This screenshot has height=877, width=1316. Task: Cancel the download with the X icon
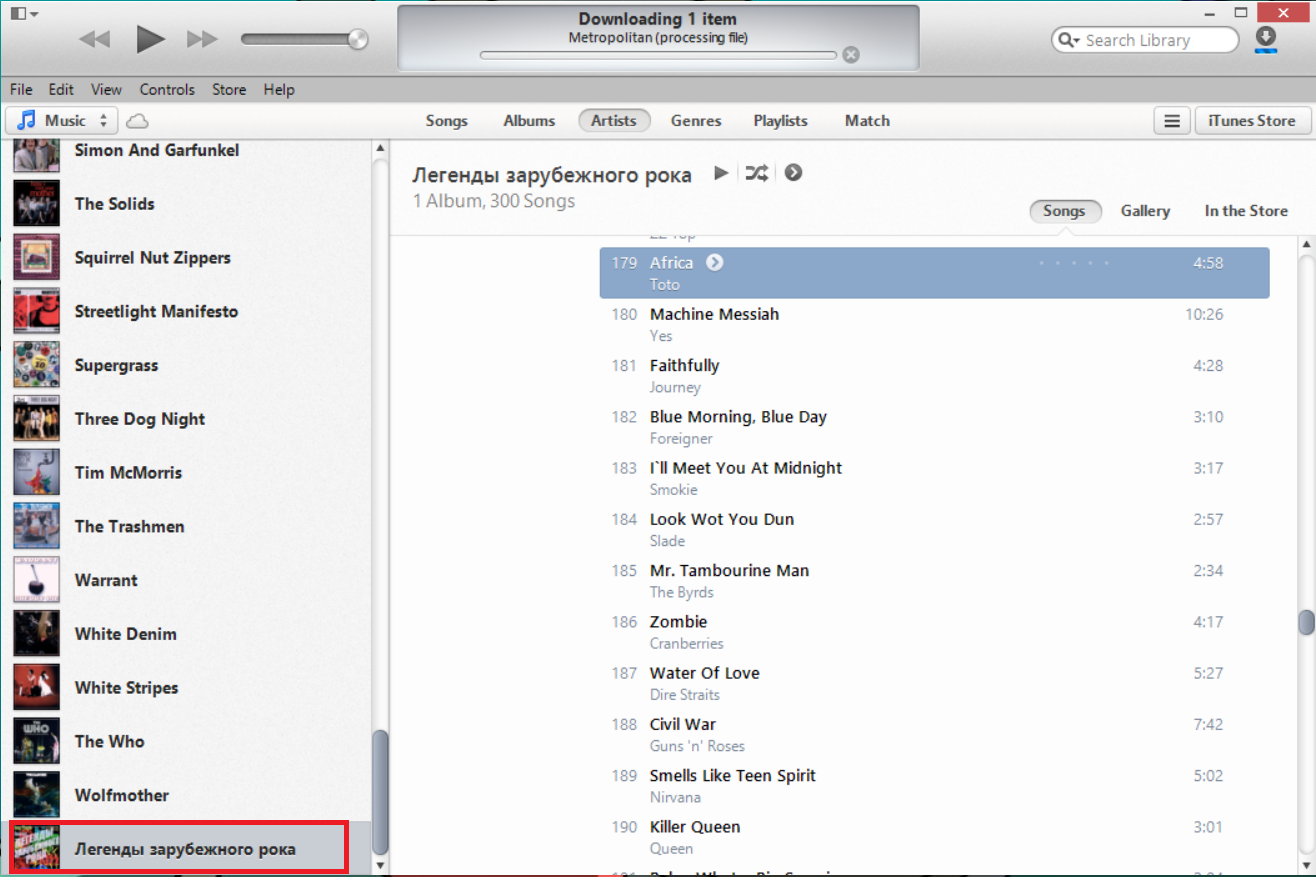[x=851, y=55]
